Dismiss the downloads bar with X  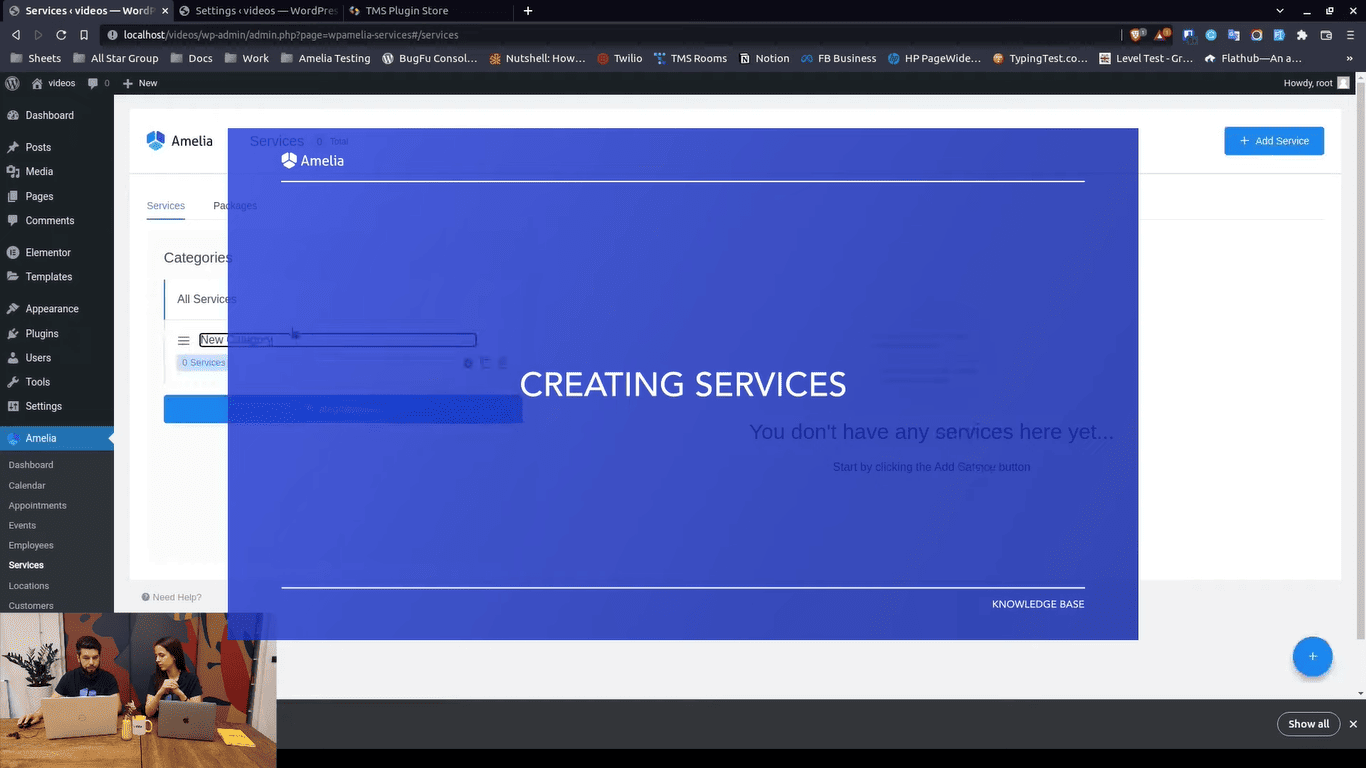click(x=1353, y=724)
